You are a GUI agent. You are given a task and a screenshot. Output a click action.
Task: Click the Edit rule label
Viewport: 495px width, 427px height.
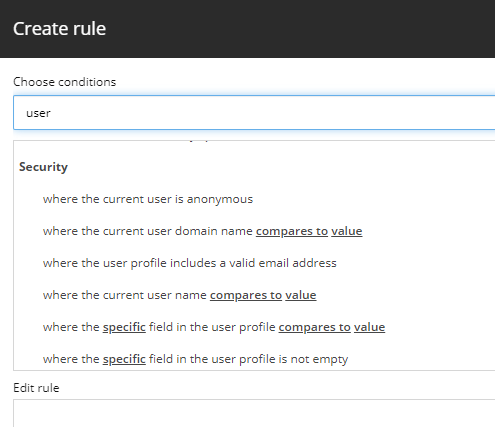click(x=36, y=388)
